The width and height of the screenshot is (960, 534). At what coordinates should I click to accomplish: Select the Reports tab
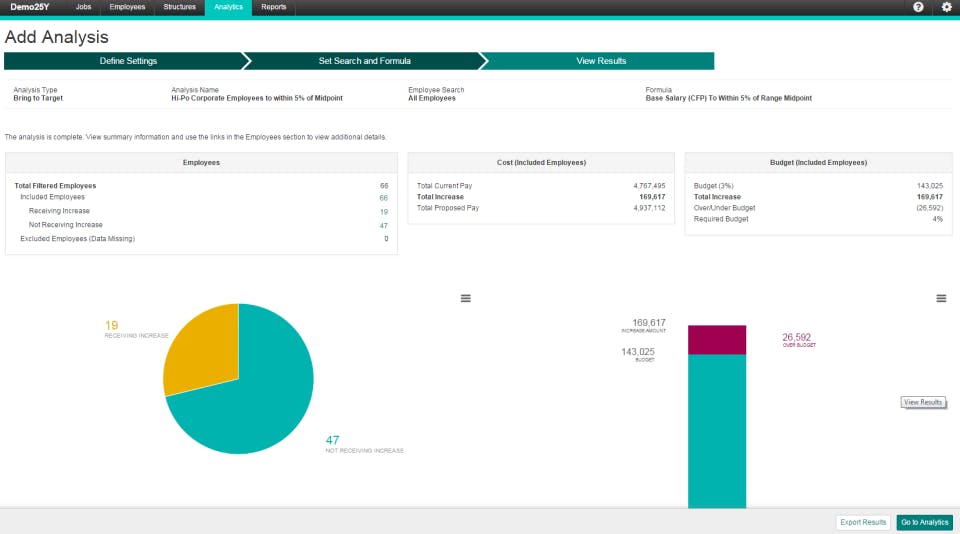(274, 7)
